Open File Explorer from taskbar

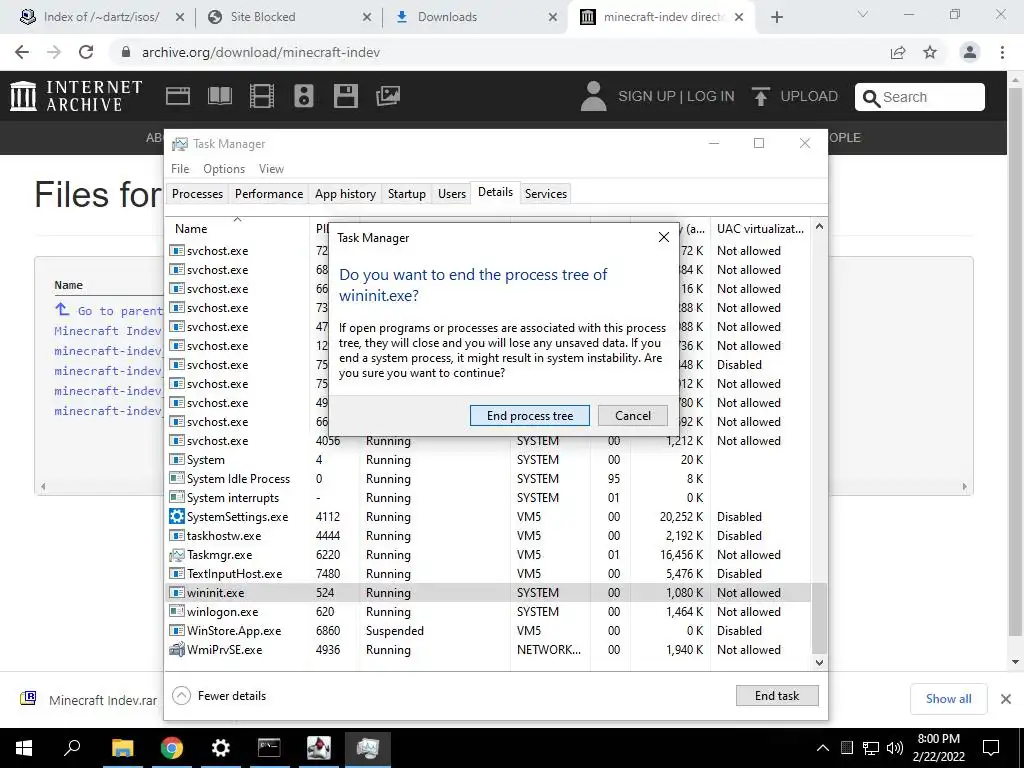pos(122,748)
